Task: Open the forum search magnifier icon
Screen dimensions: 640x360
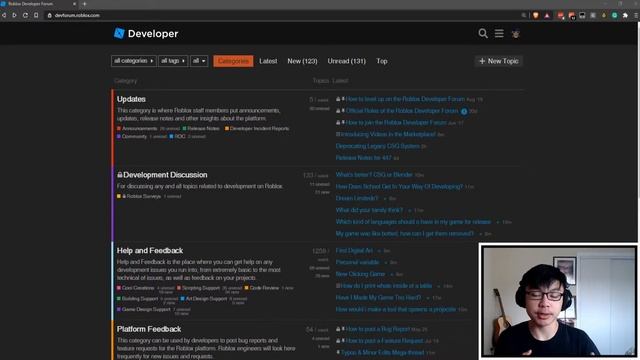Action: coord(483,33)
